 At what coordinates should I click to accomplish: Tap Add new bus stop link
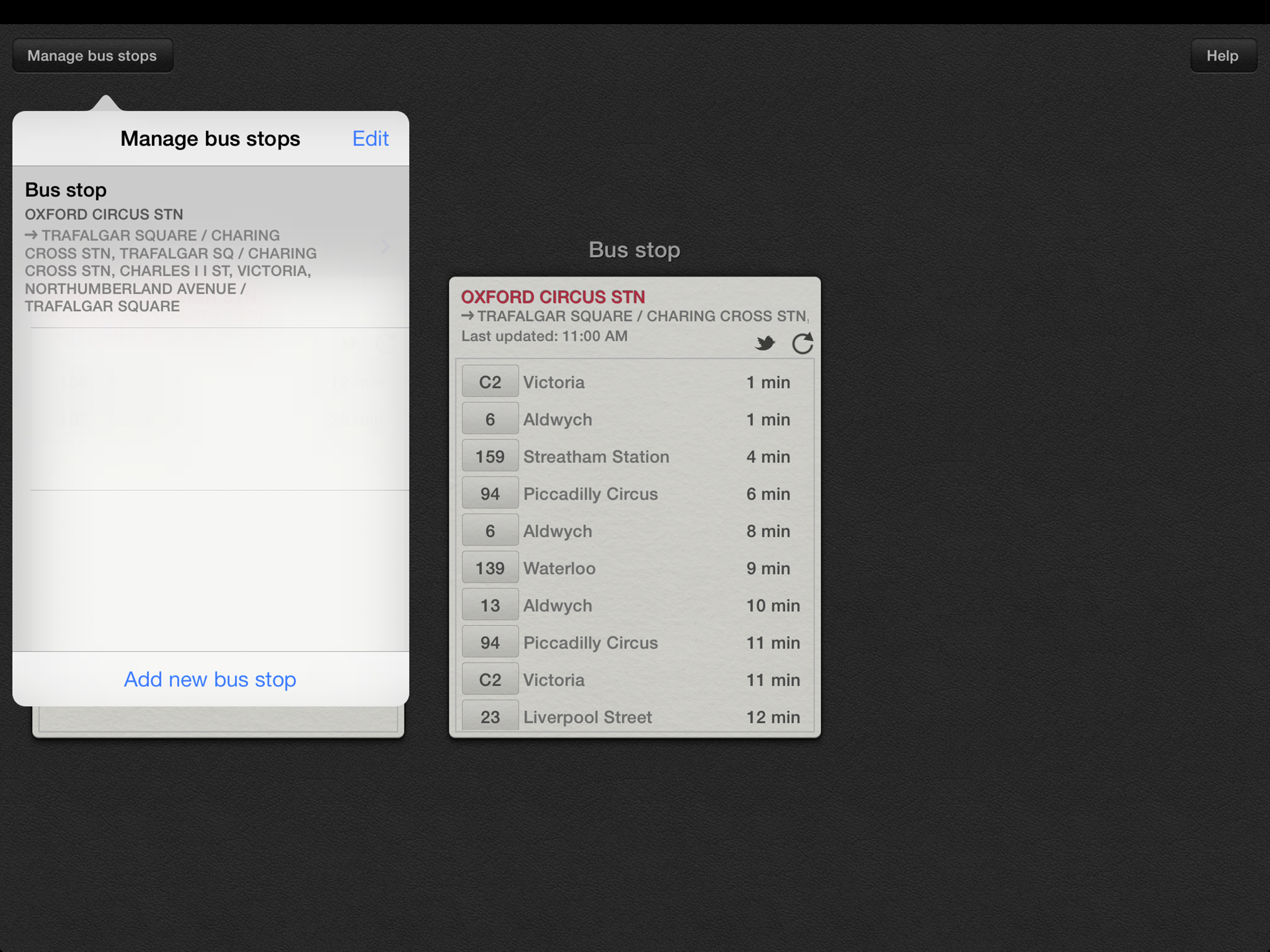click(x=210, y=679)
